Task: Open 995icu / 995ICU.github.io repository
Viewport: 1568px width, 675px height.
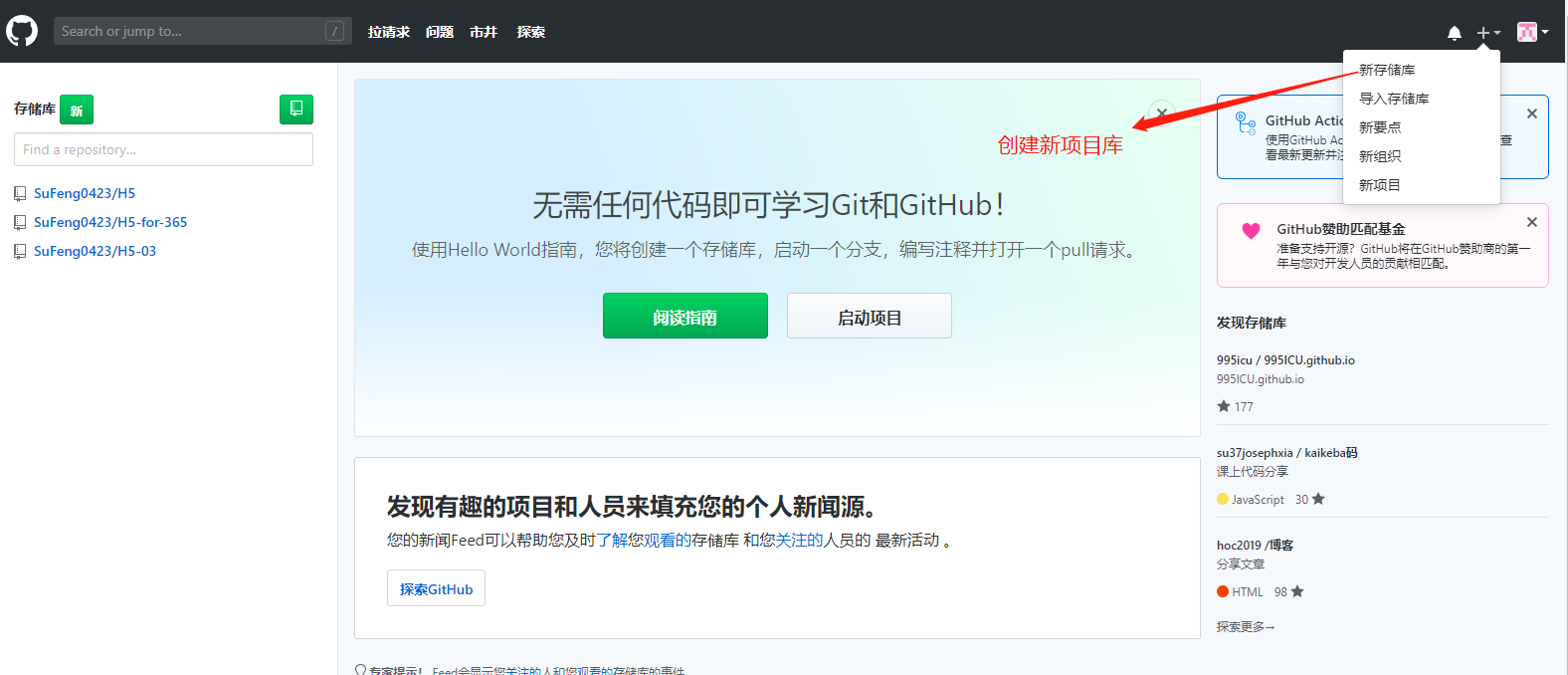Action: (x=1285, y=360)
